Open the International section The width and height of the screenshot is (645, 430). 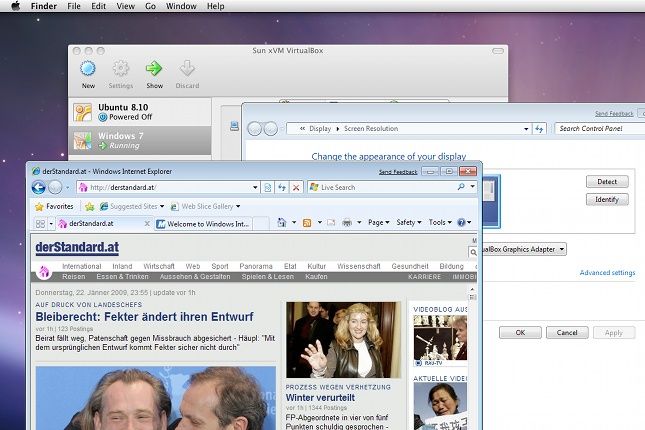coord(81,266)
